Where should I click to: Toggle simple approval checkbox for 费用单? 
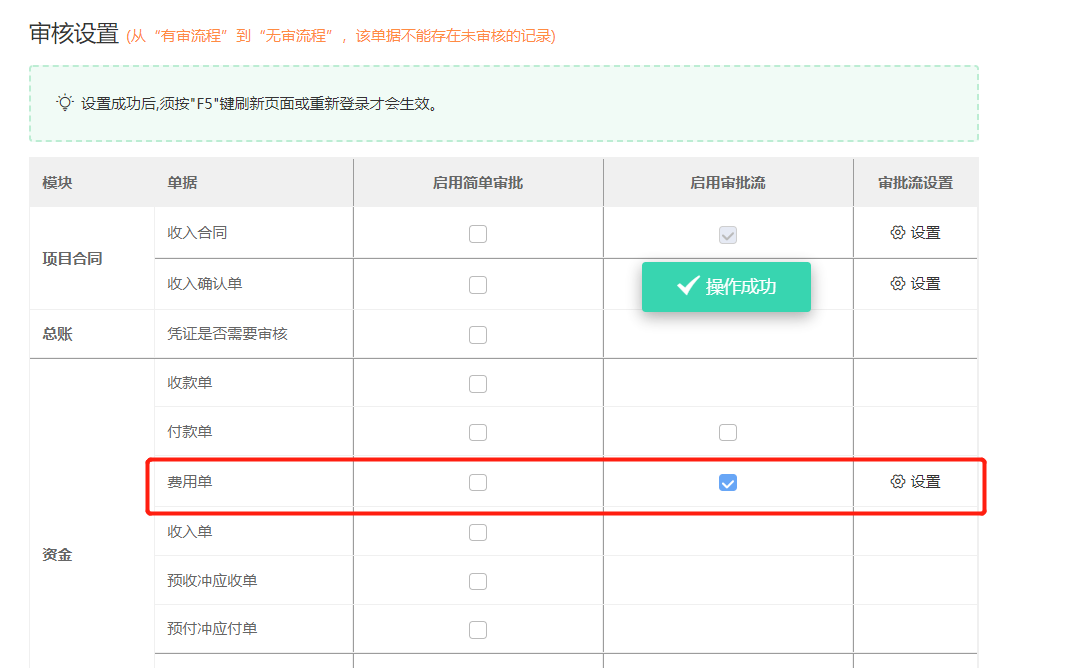pos(477,482)
